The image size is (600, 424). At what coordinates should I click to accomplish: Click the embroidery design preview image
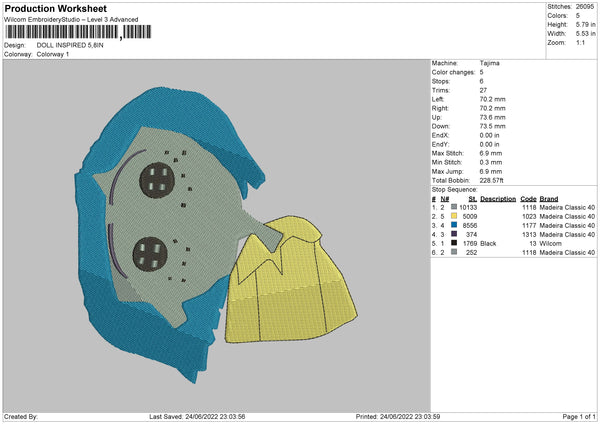[216, 234]
